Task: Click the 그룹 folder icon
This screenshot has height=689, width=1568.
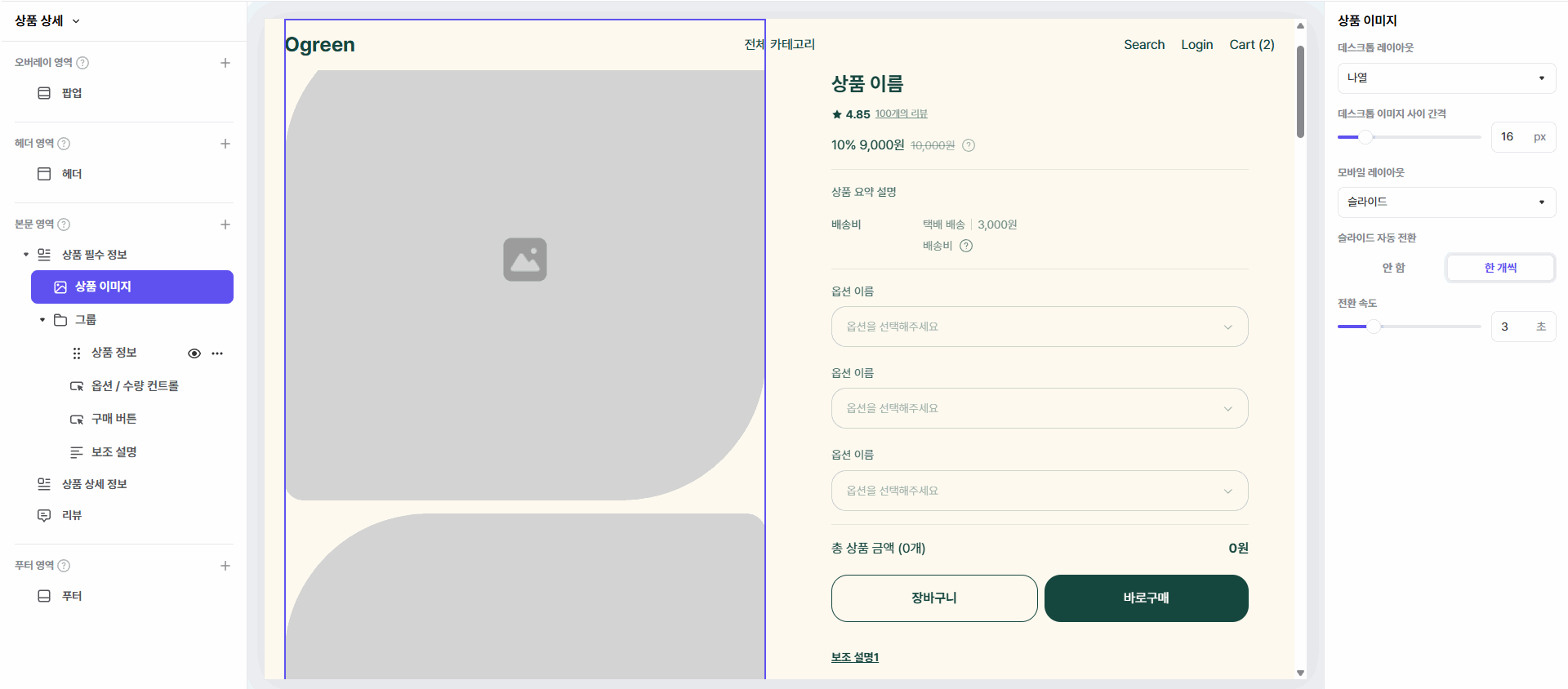Action: (x=60, y=320)
